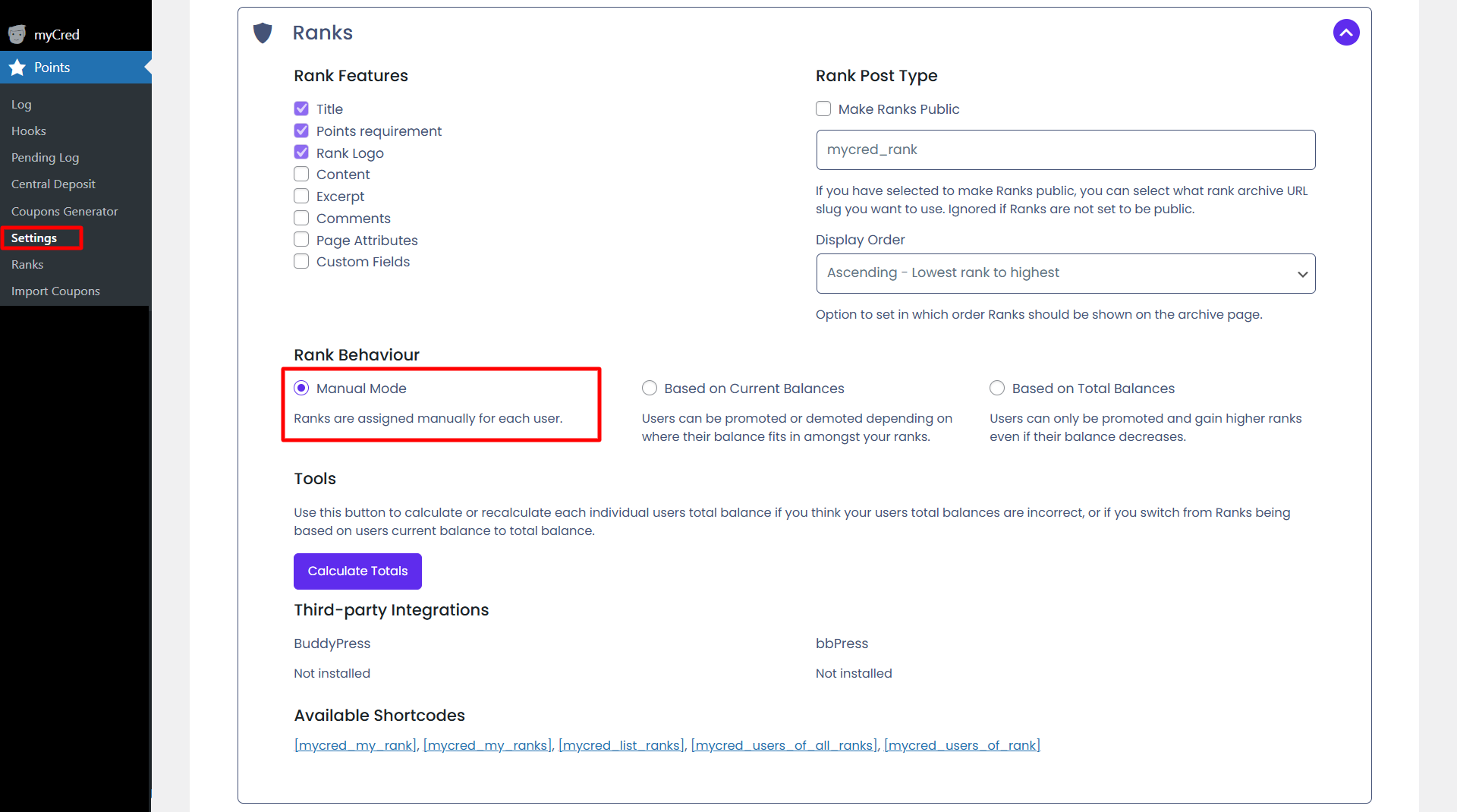
Task: Go to Ranks in the sidebar
Action: point(27,265)
